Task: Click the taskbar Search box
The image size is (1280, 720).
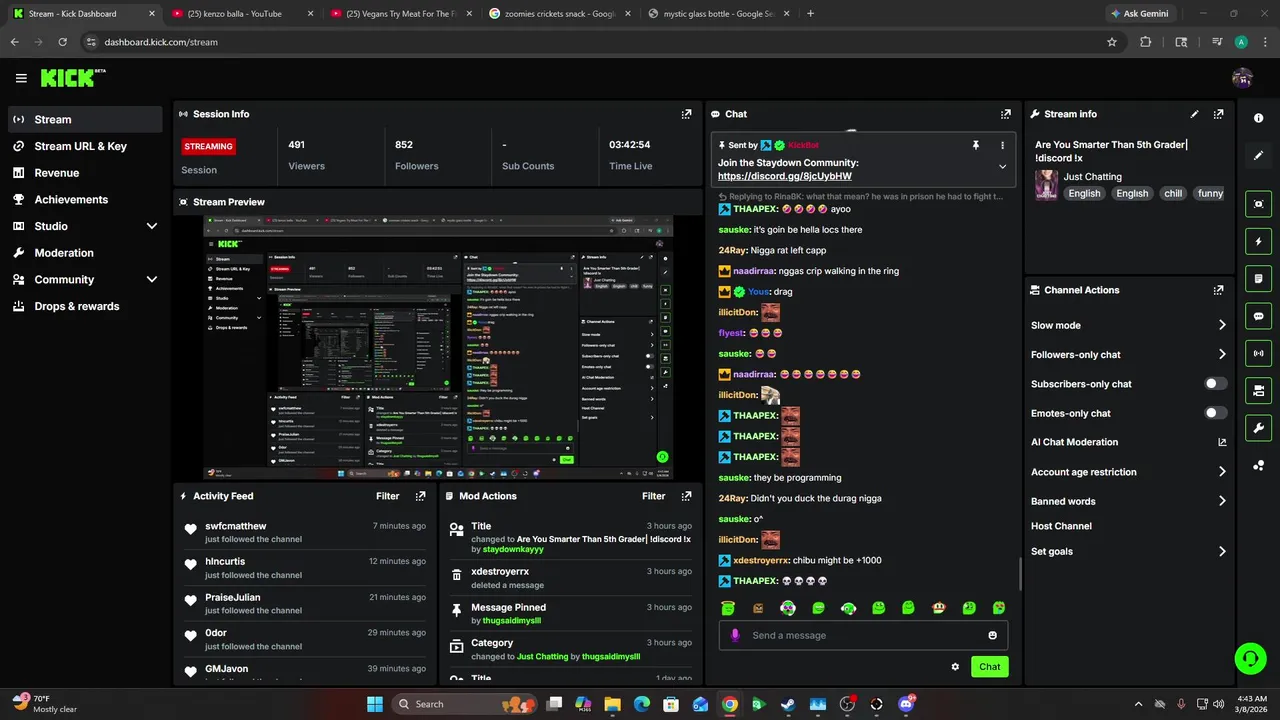Action: pos(466,704)
